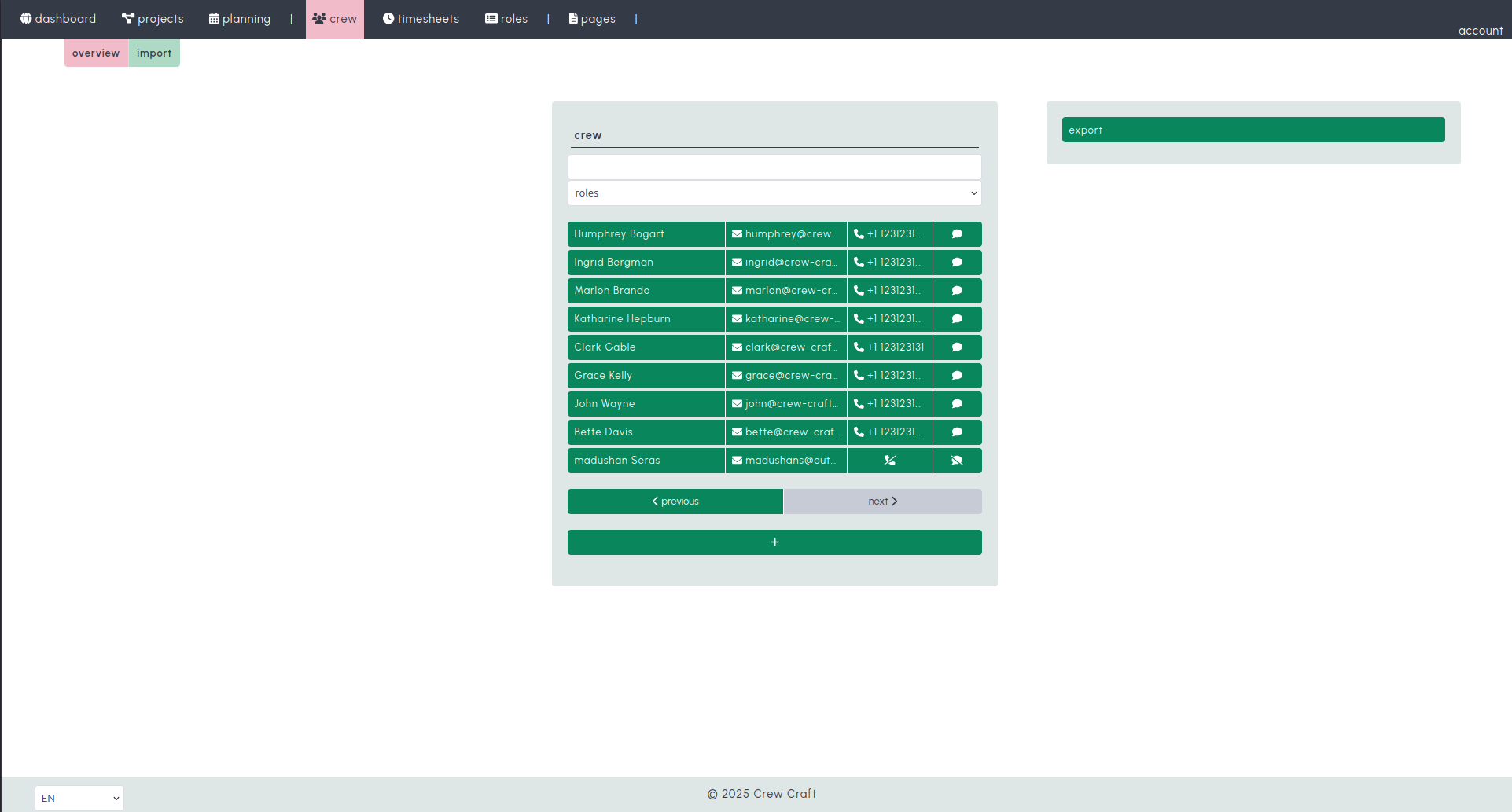Click the crew search input field

pos(774,166)
